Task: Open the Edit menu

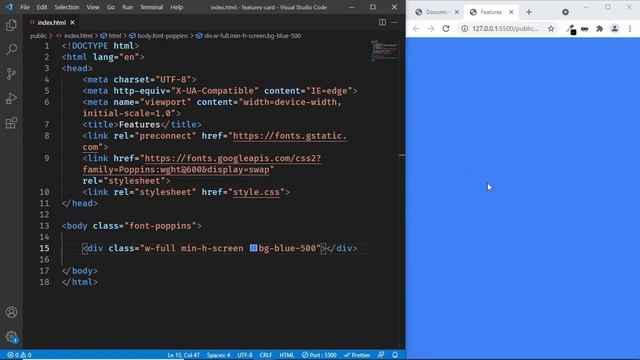Action: coord(42,7)
